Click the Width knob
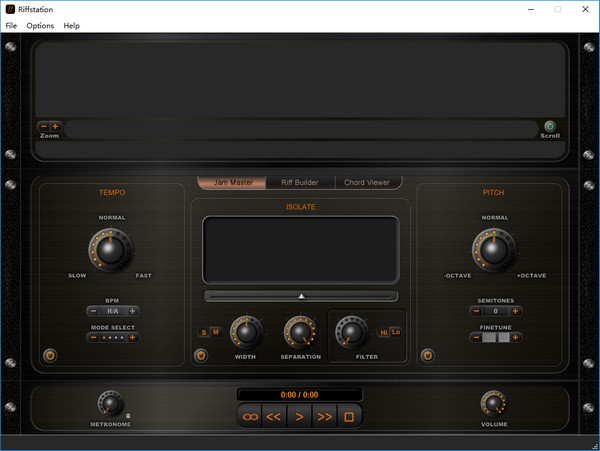Image resolution: width=600 pixels, height=451 pixels. tap(246, 332)
